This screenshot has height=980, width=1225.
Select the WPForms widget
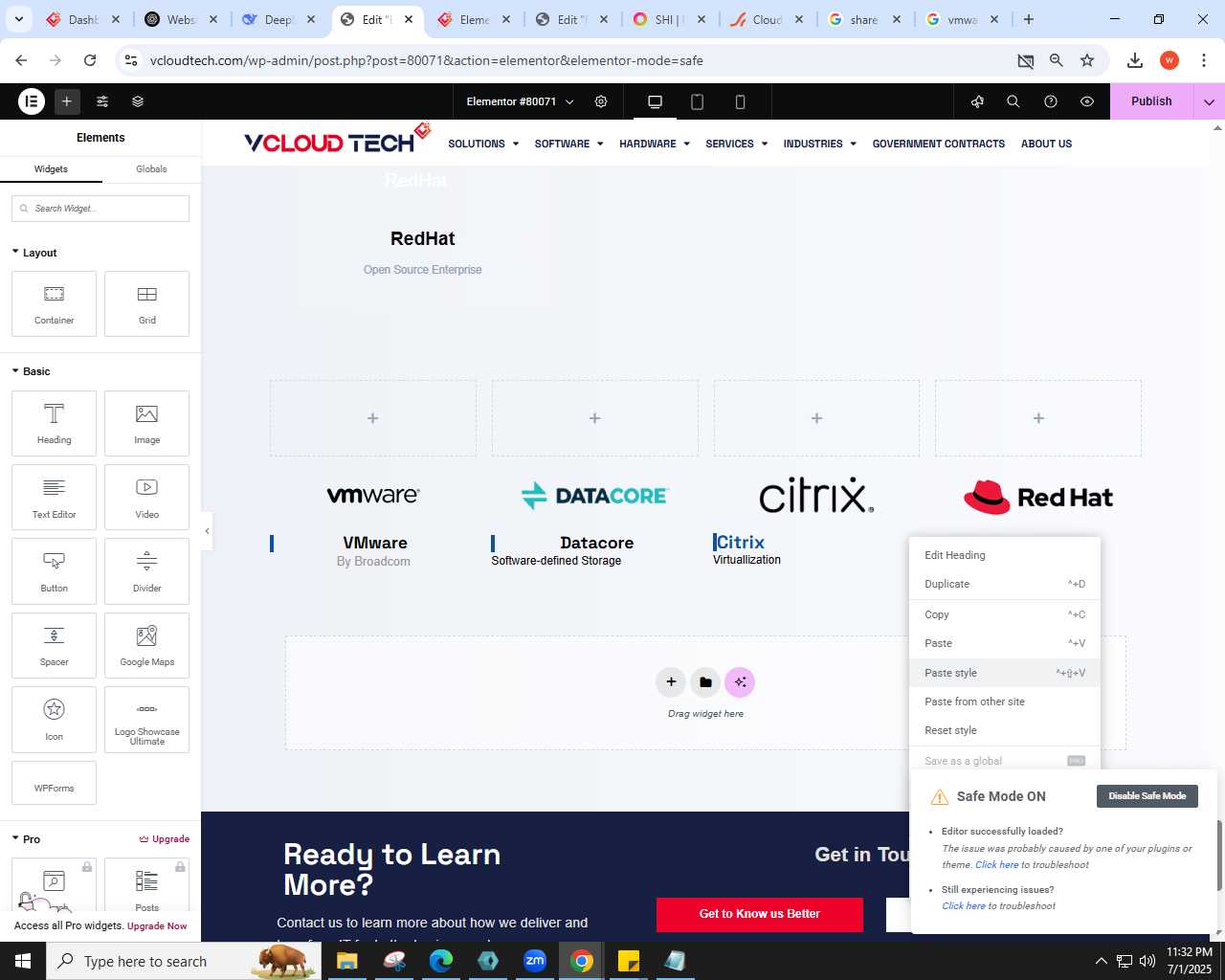tap(55, 783)
